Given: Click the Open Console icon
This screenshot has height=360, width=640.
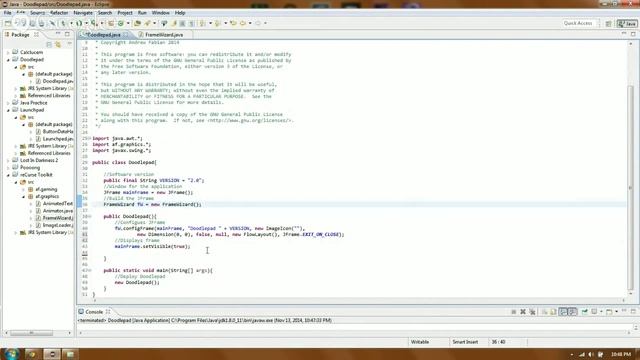Looking at the screenshot, I should coord(609,312).
